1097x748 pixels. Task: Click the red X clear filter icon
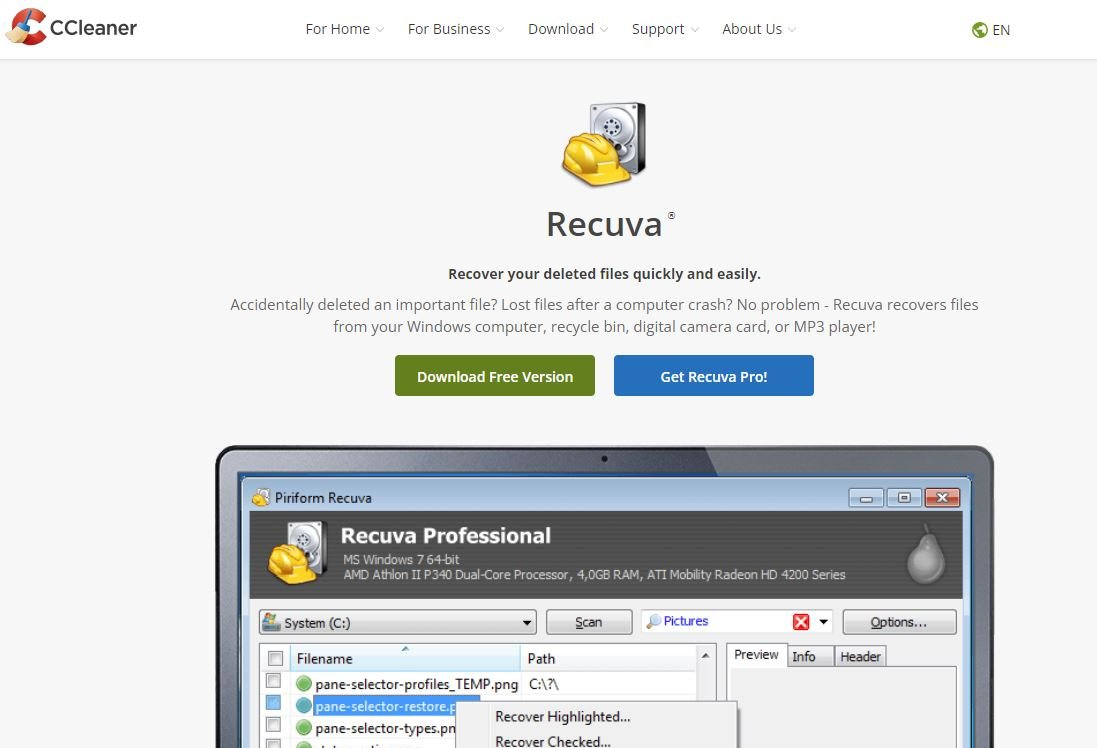click(x=801, y=621)
